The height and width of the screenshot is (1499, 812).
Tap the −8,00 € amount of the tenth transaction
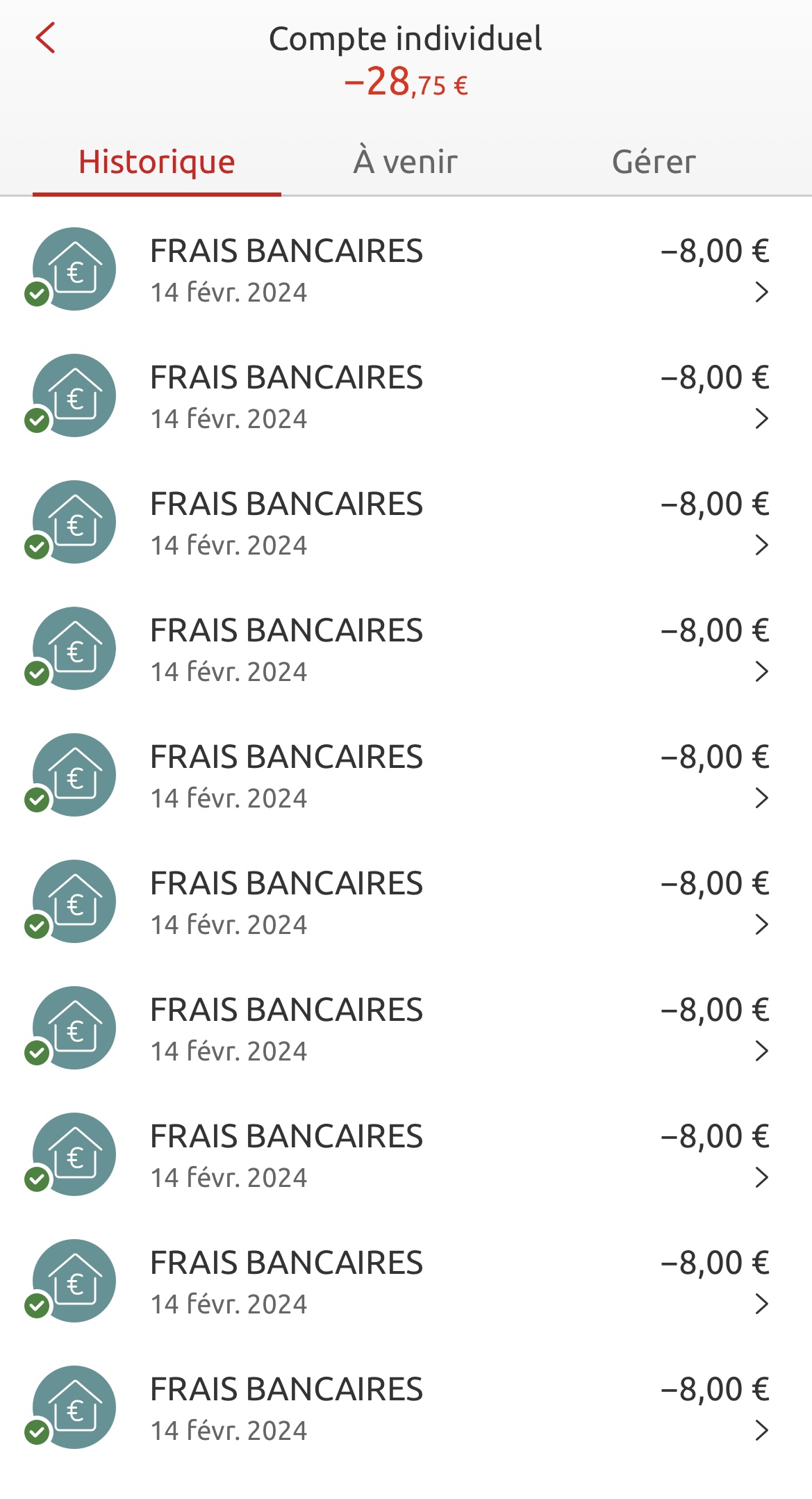tap(715, 1390)
